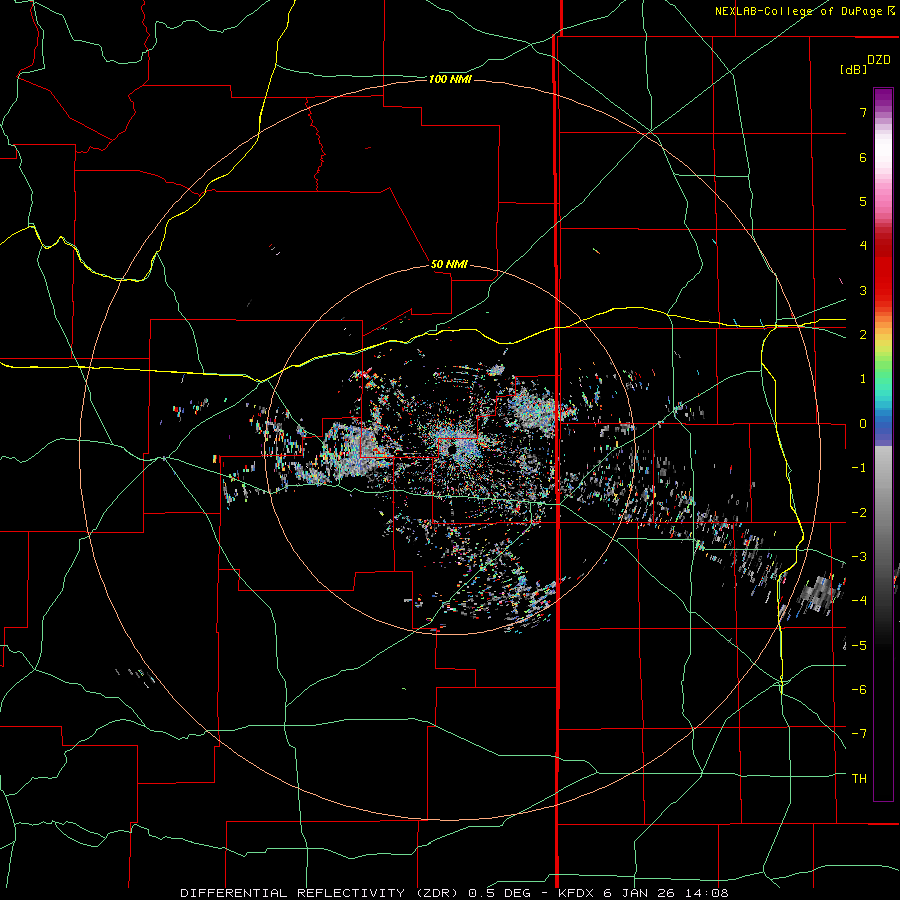The width and height of the screenshot is (900, 900).
Task: Click the positive 2 dB scale label
Action: pos(863,335)
